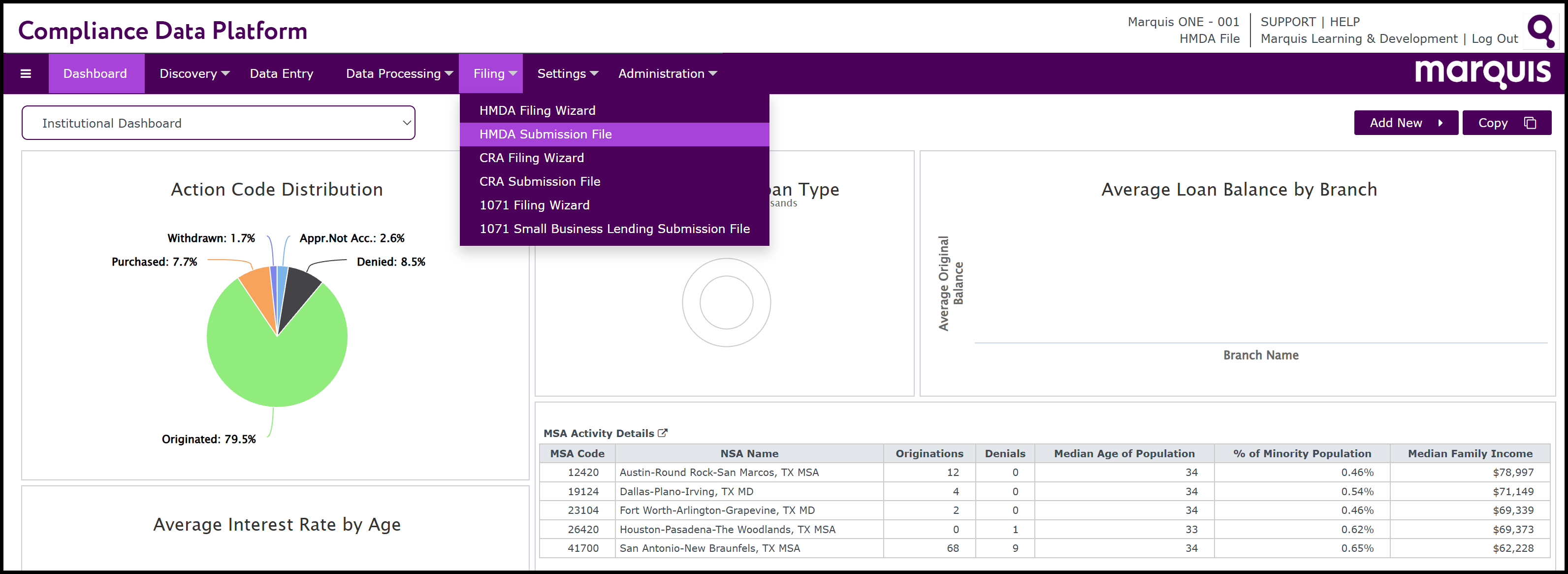Open the Data Entry page
This screenshot has width=1568, height=574.
[x=281, y=74]
